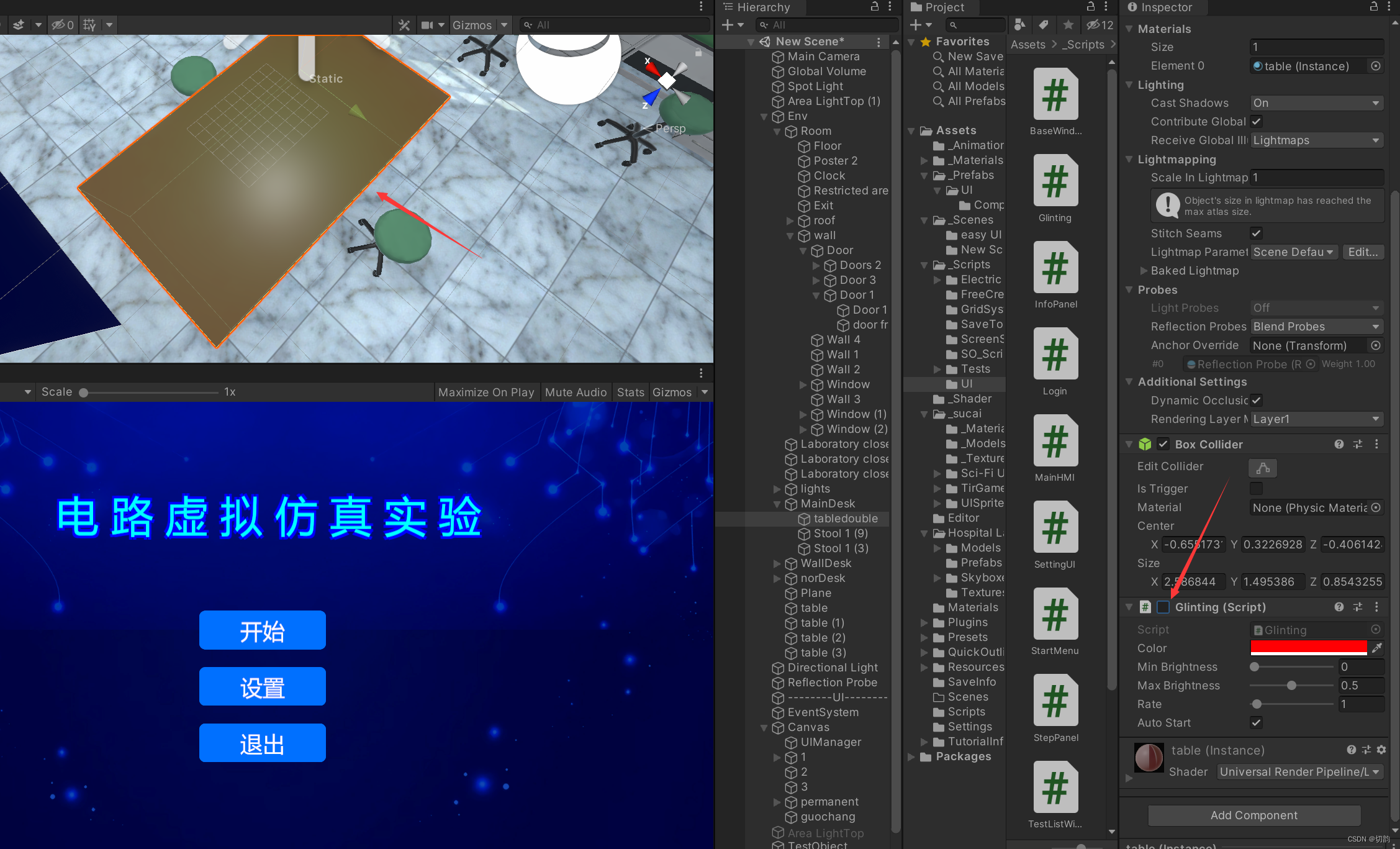The width and height of the screenshot is (1400, 849).
Task: Click the Color swatch in Glinting Script
Action: (x=1310, y=648)
